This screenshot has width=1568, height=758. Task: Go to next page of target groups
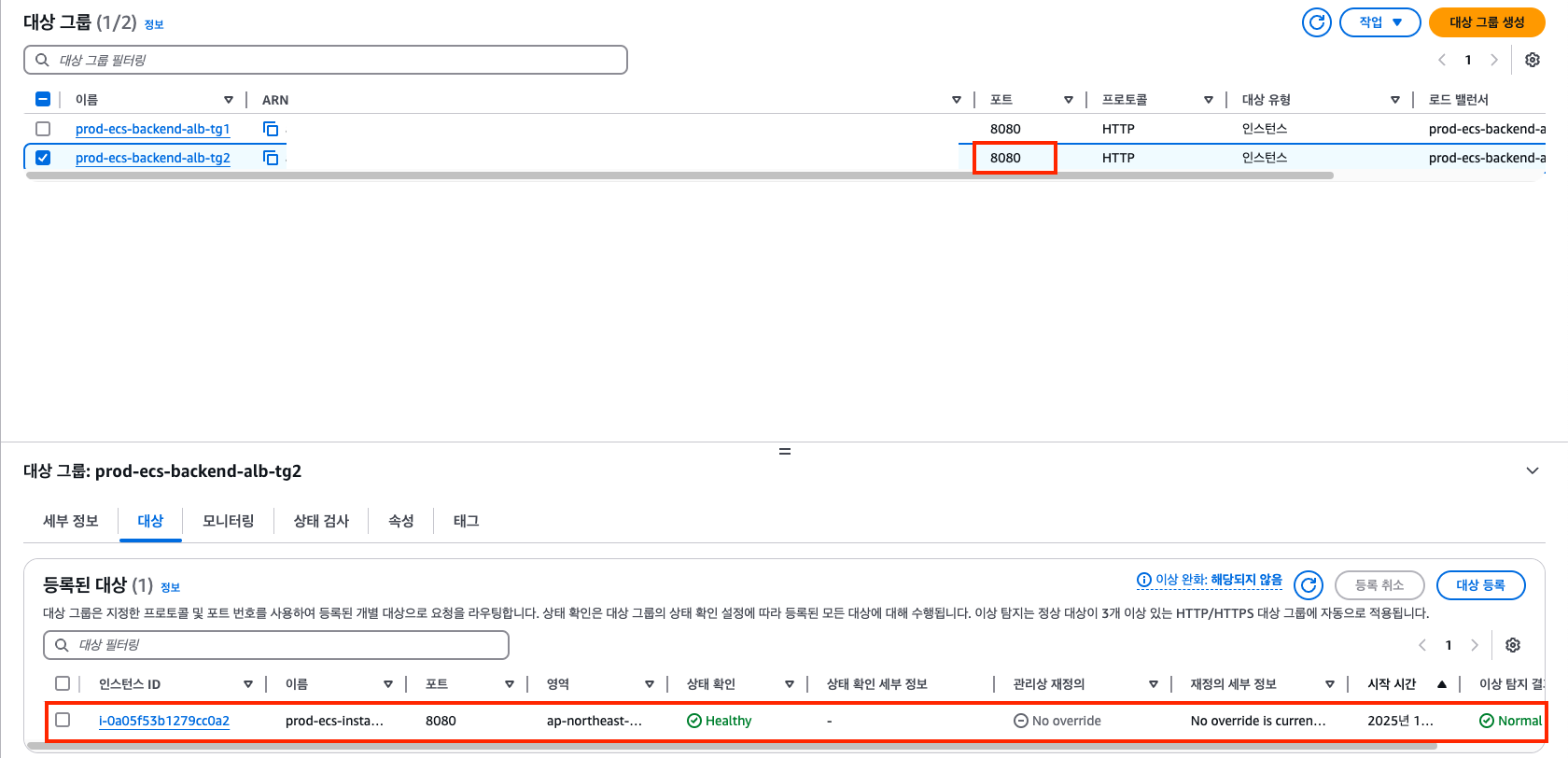click(x=1494, y=60)
